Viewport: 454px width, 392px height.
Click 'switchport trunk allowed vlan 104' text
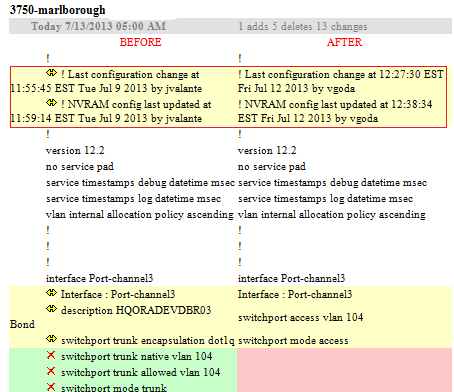coord(141,372)
